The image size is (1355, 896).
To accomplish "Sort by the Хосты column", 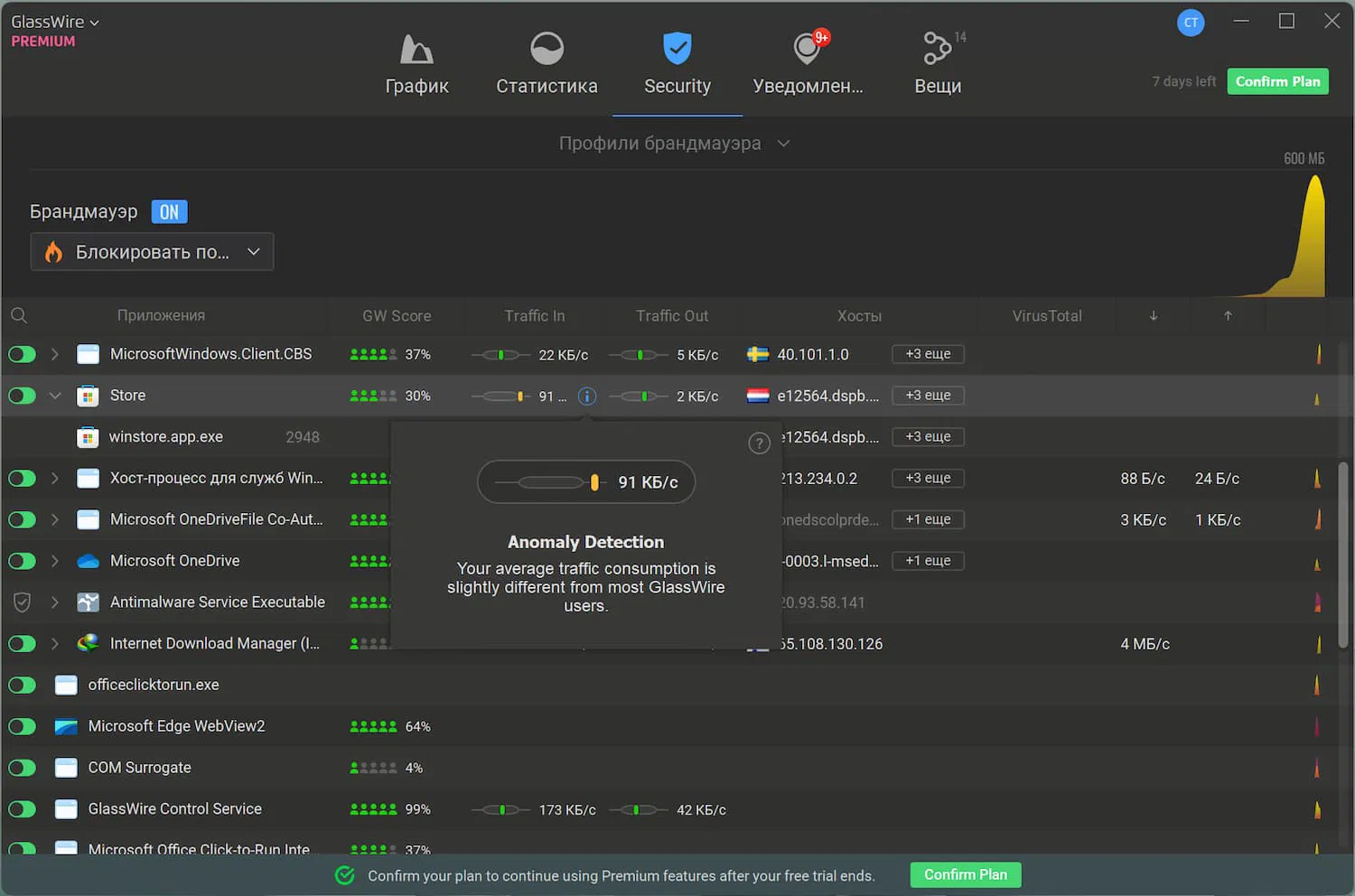I will (x=859, y=315).
